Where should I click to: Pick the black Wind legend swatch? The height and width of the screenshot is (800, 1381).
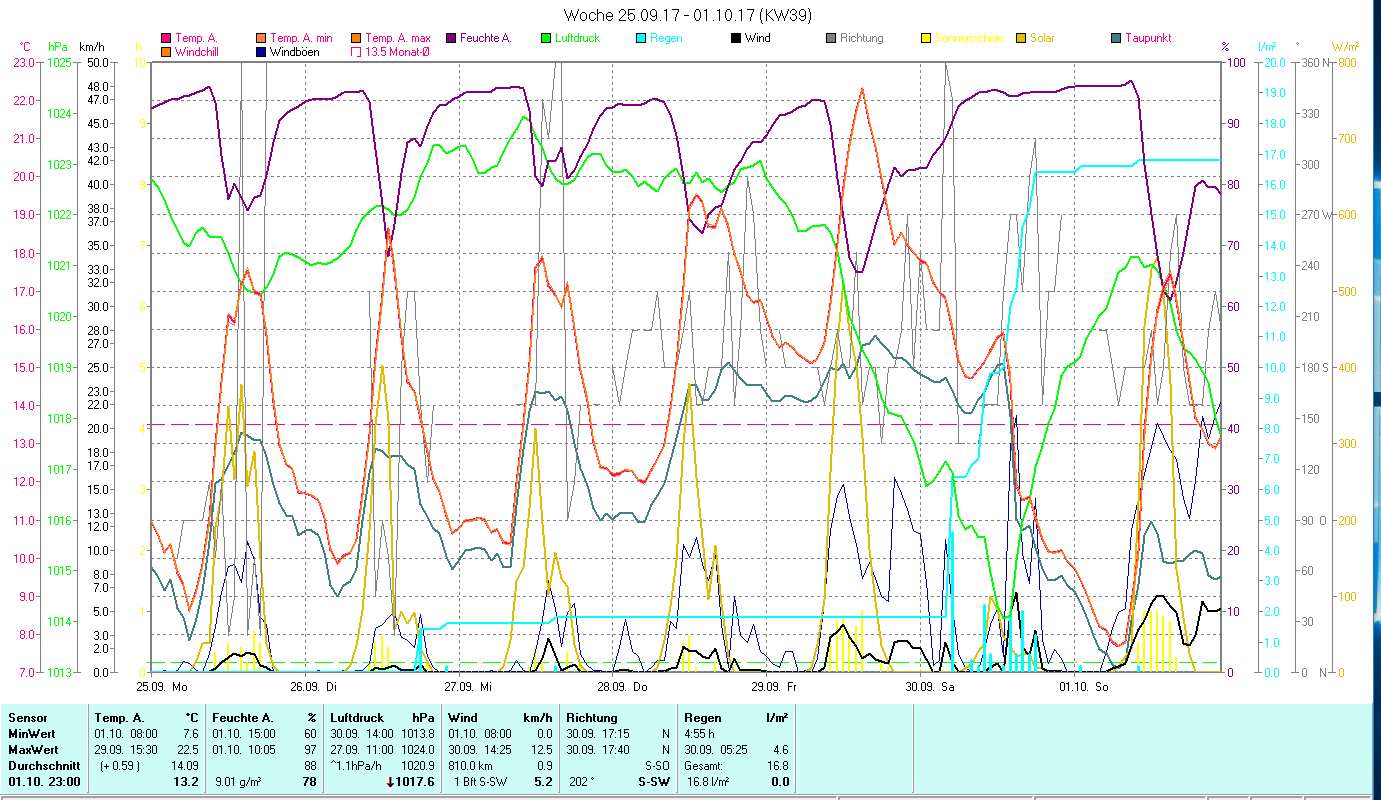736,38
